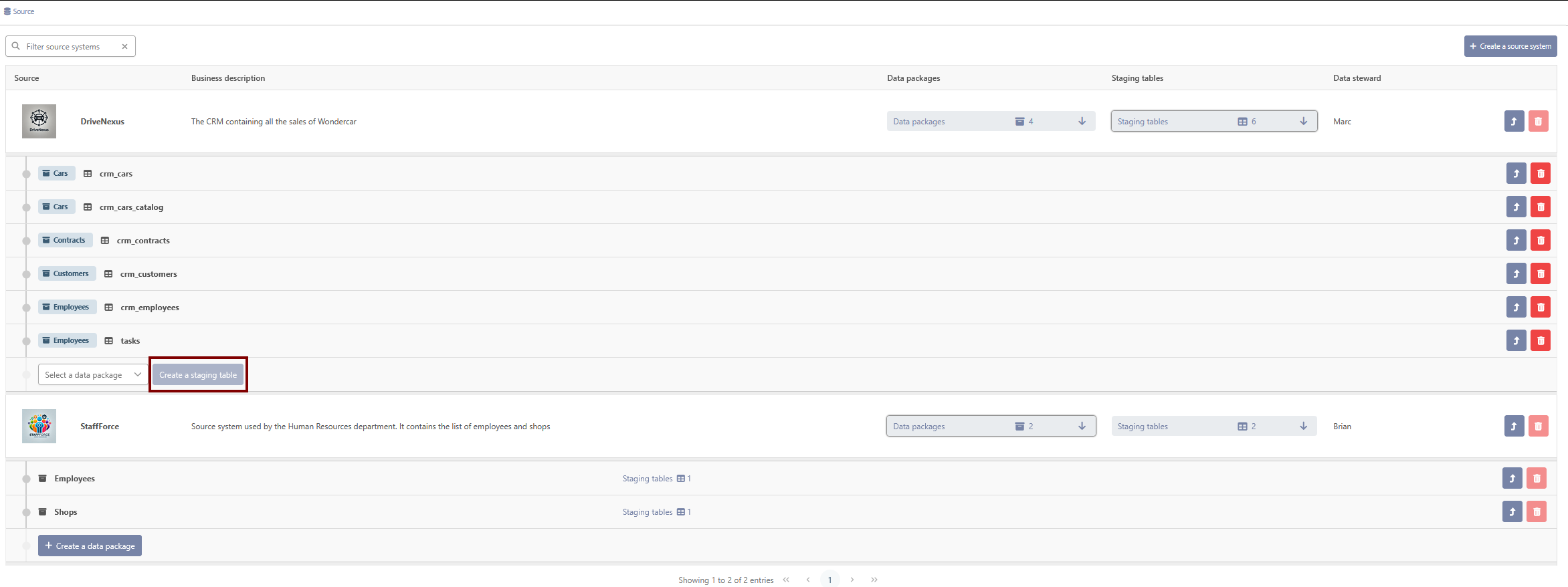Expand StaffForce Staging tables list
This screenshot has width=1568, height=587.
(x=1214, y=426)
